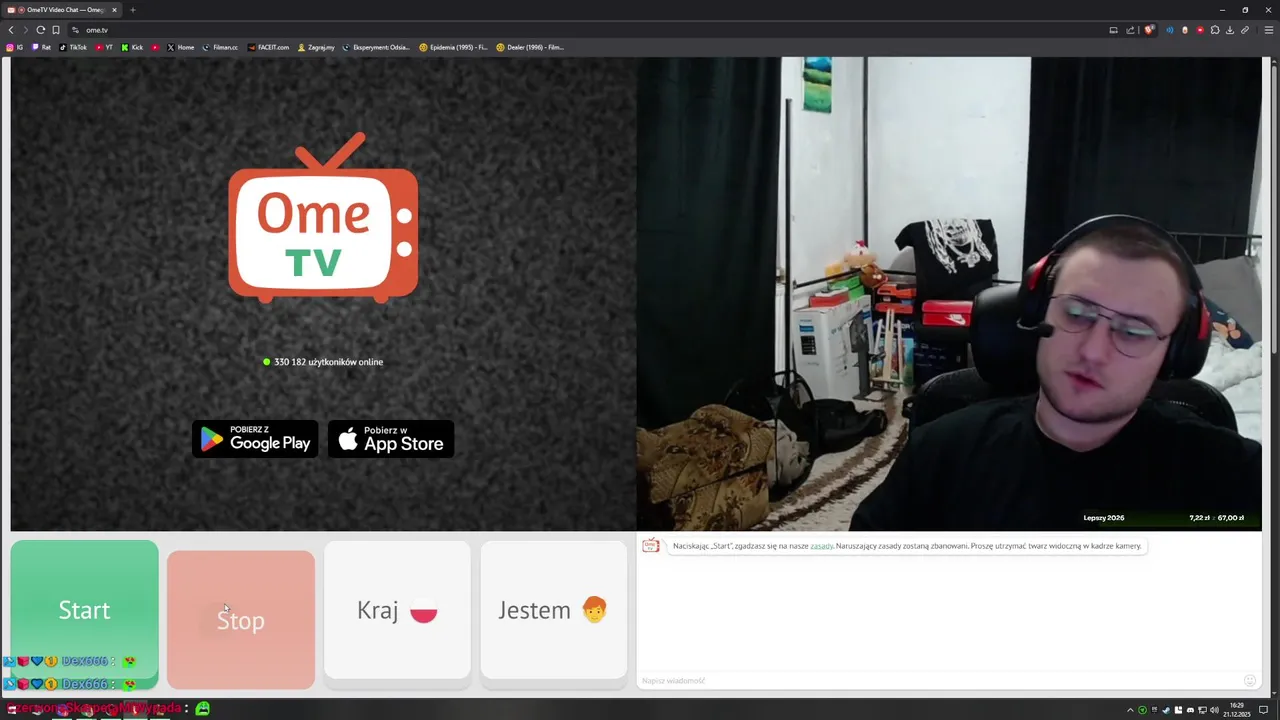Open the X Home bookmark
1280x720 pixels.
point(181,47)
